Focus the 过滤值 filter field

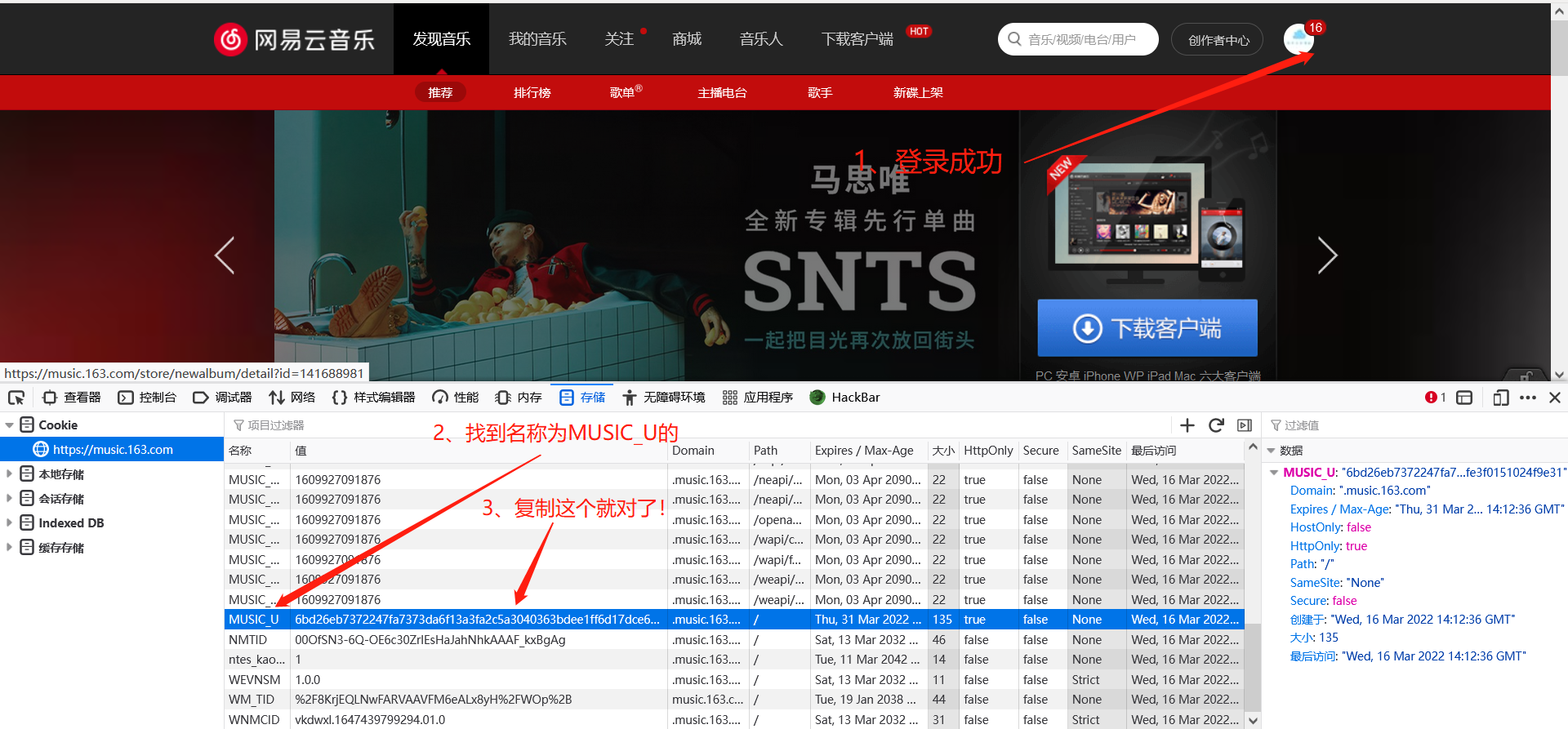[x=1415, y=425]
